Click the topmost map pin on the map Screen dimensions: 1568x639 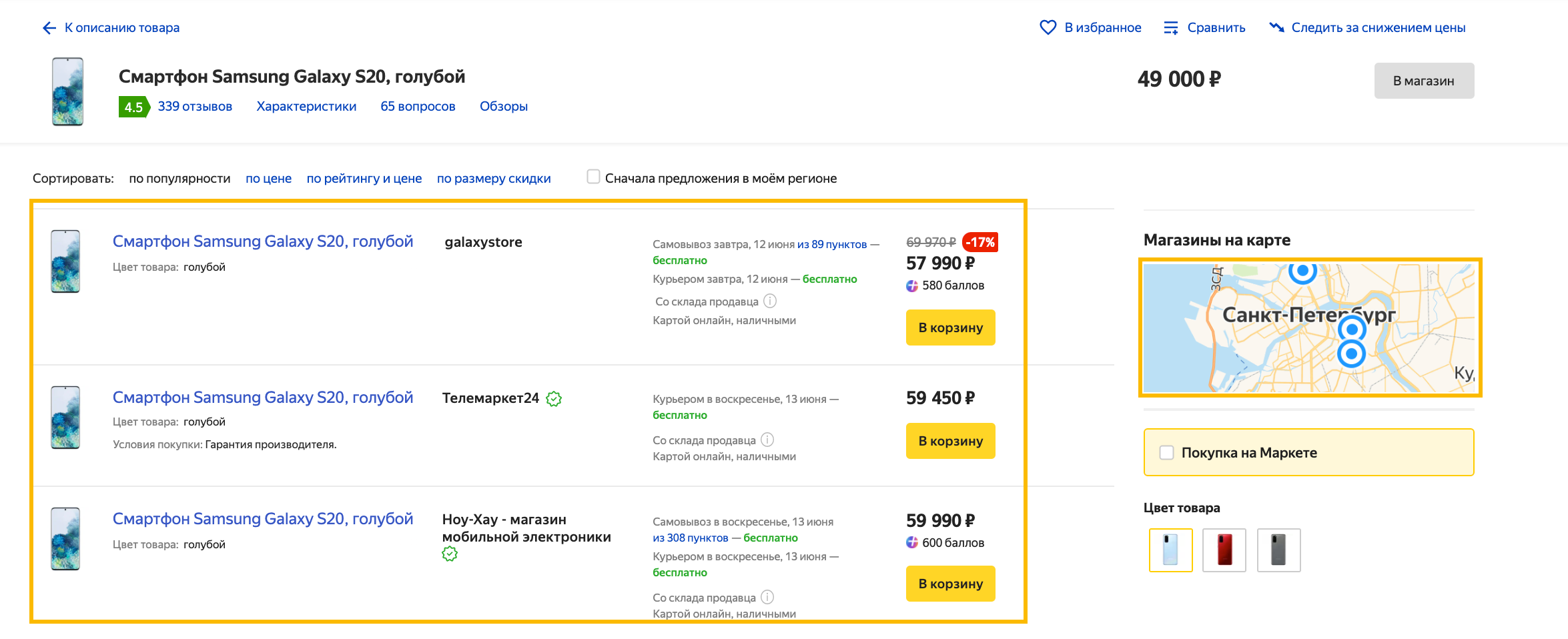click(1302, 271)
